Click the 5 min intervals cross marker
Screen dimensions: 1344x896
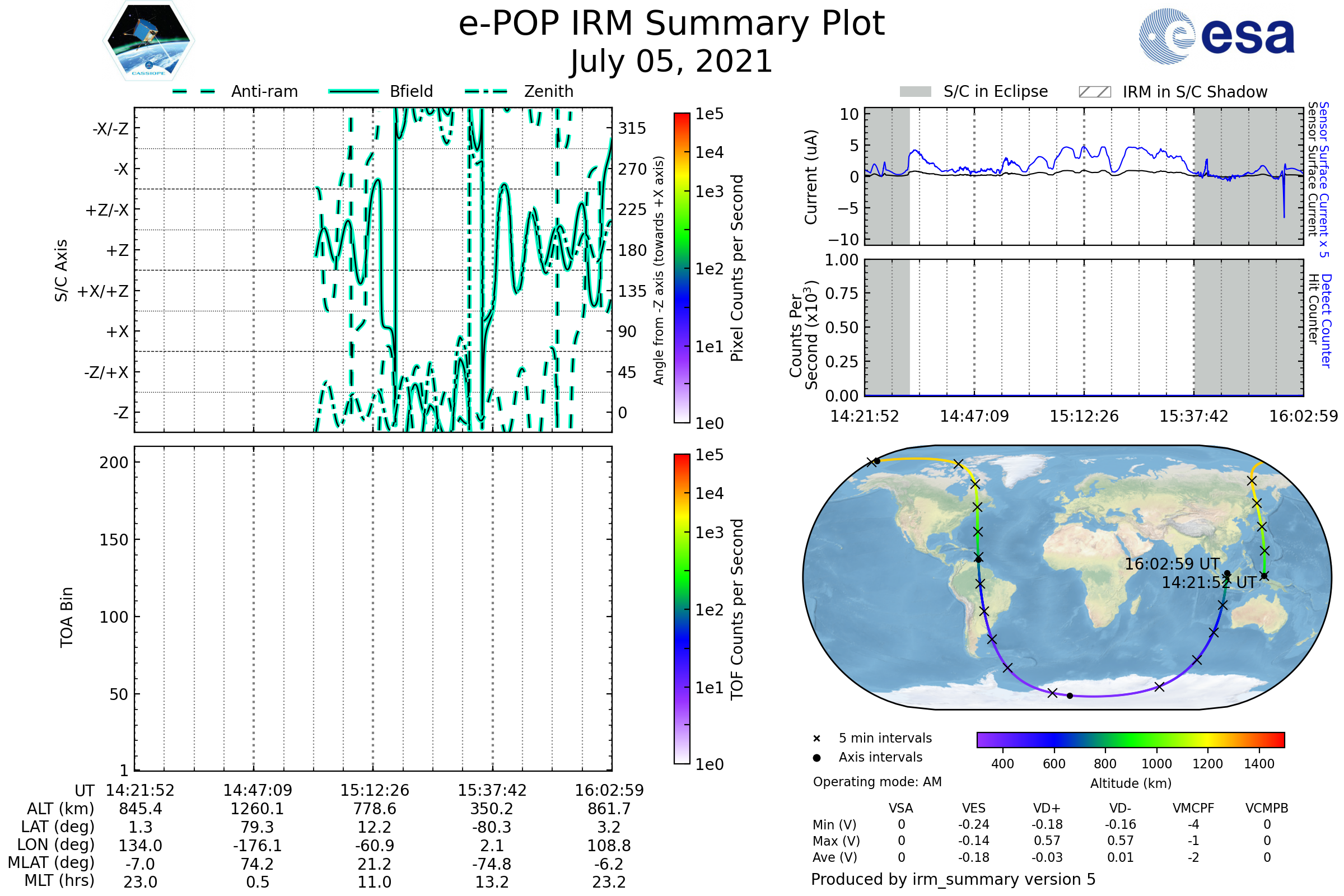click(x=817, y=739)
